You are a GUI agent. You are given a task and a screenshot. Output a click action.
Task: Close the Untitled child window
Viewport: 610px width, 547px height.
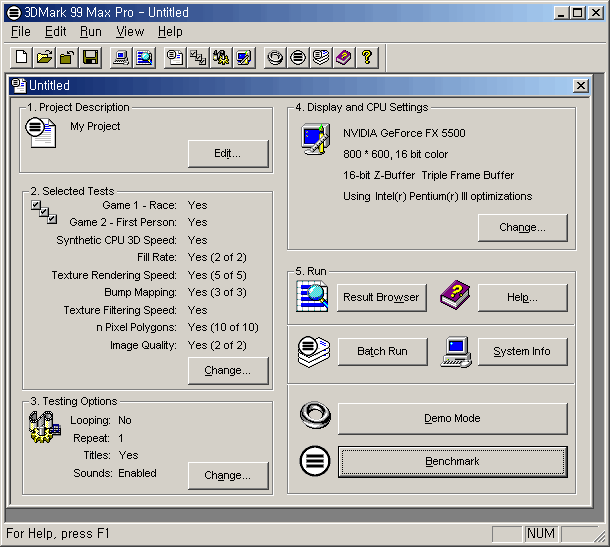[x=580, y=86]
